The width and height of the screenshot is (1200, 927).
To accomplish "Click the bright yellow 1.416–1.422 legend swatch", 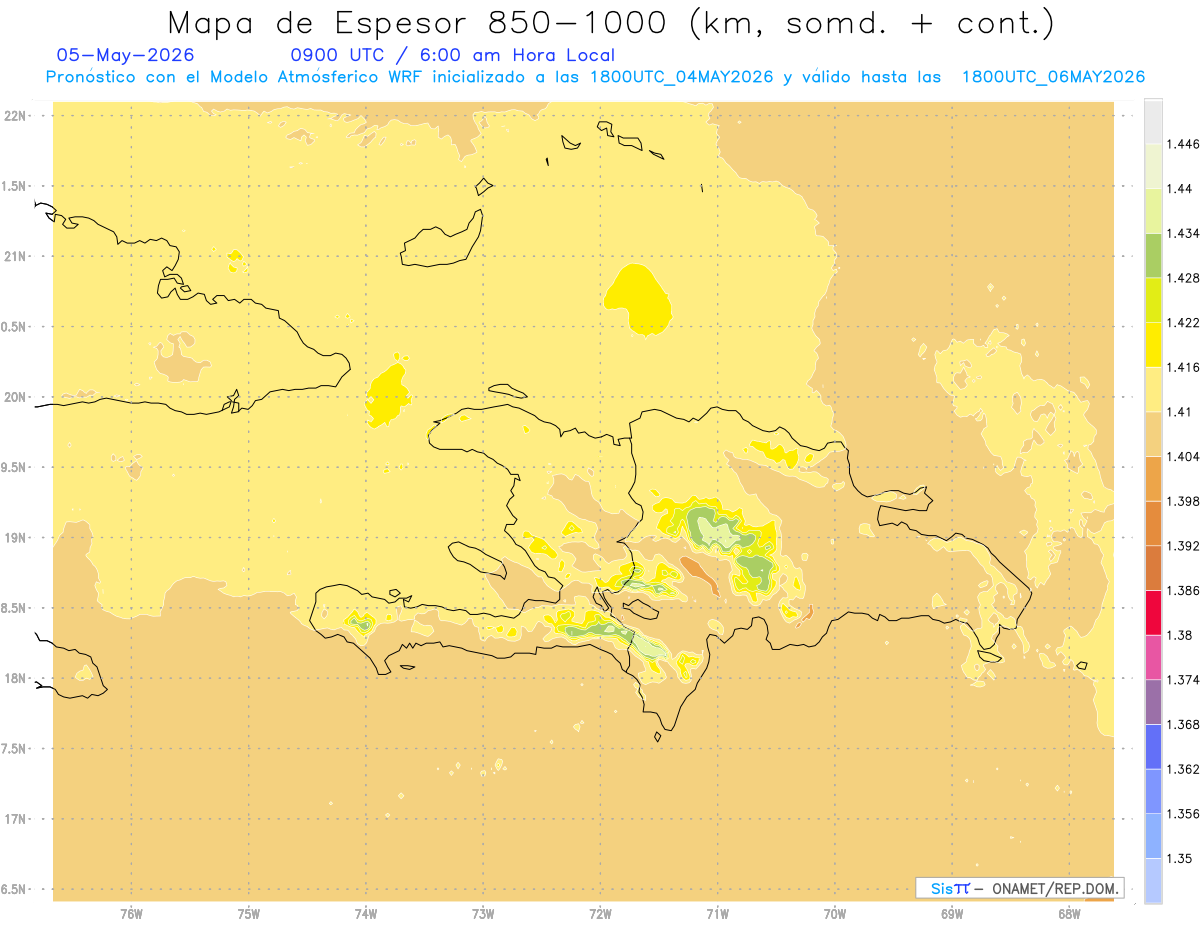I will point(1153,344).
